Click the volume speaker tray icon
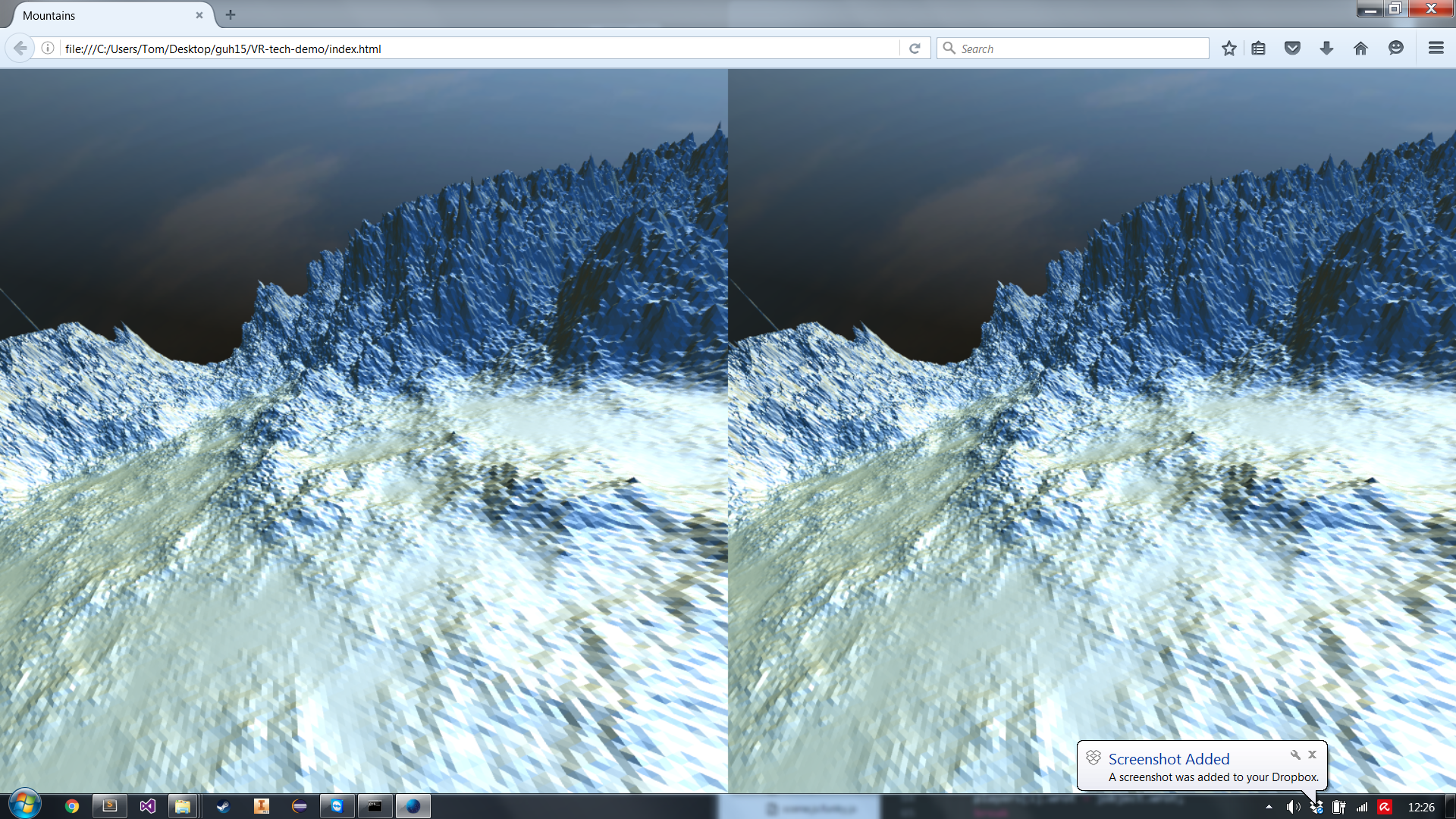Screen dimensions: 1456x819 coord(1292,807)
